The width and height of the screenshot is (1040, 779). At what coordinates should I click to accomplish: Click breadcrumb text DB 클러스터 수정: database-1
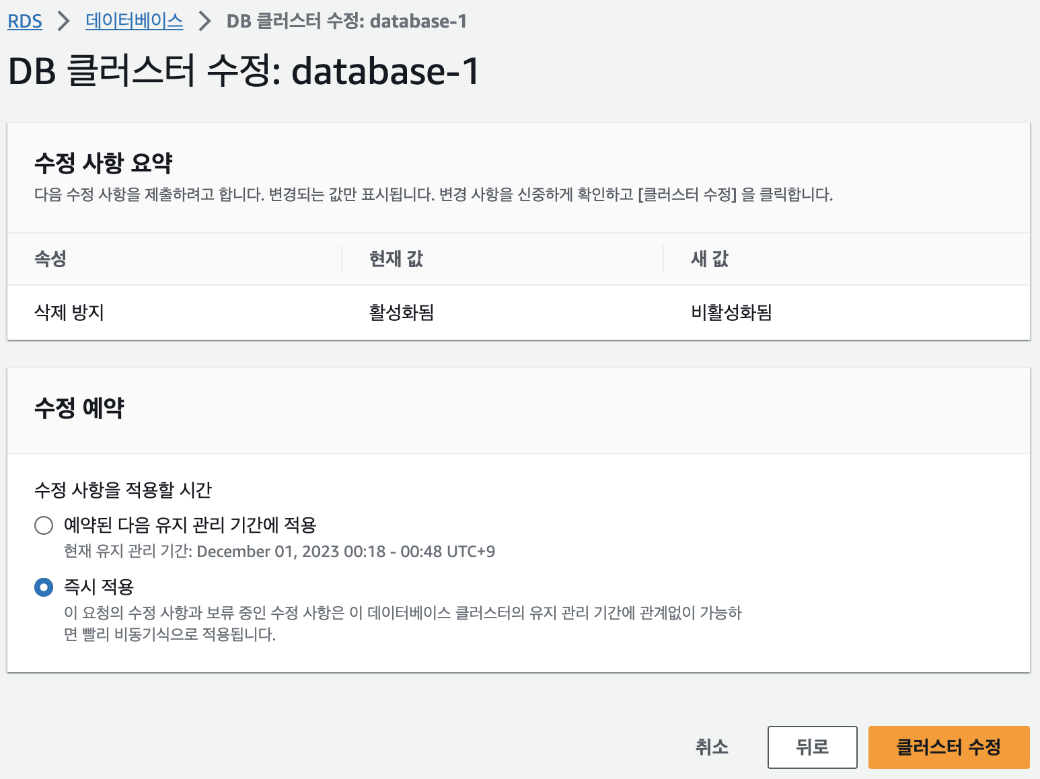tap(346, 21)
